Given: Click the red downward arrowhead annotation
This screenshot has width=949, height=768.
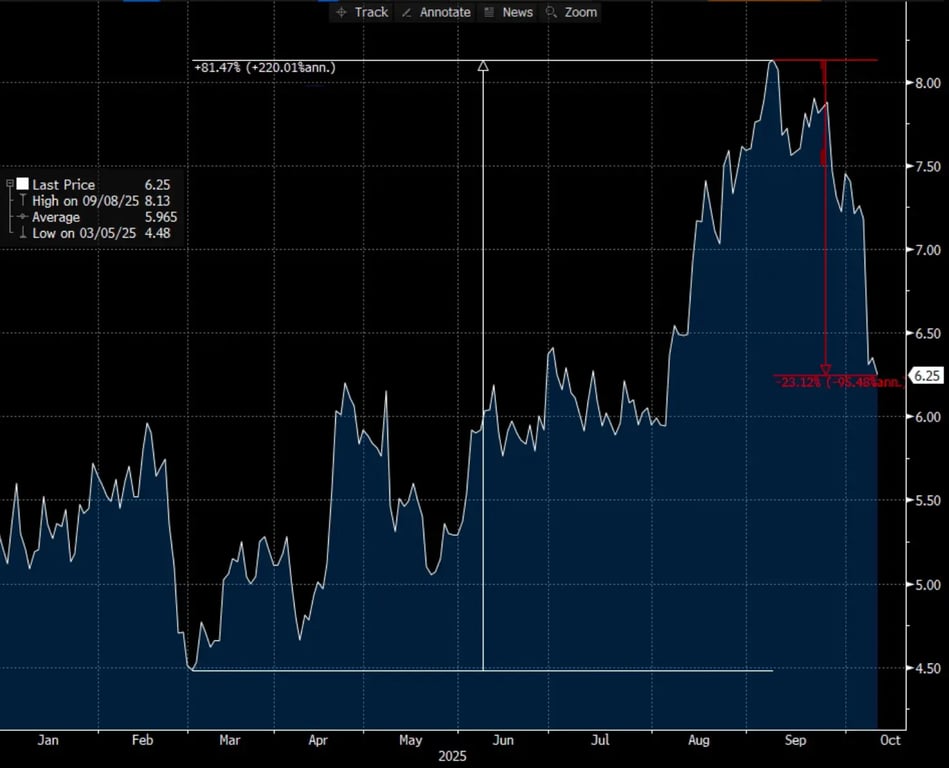Looking at the screenshot, I should pos(825,369).
